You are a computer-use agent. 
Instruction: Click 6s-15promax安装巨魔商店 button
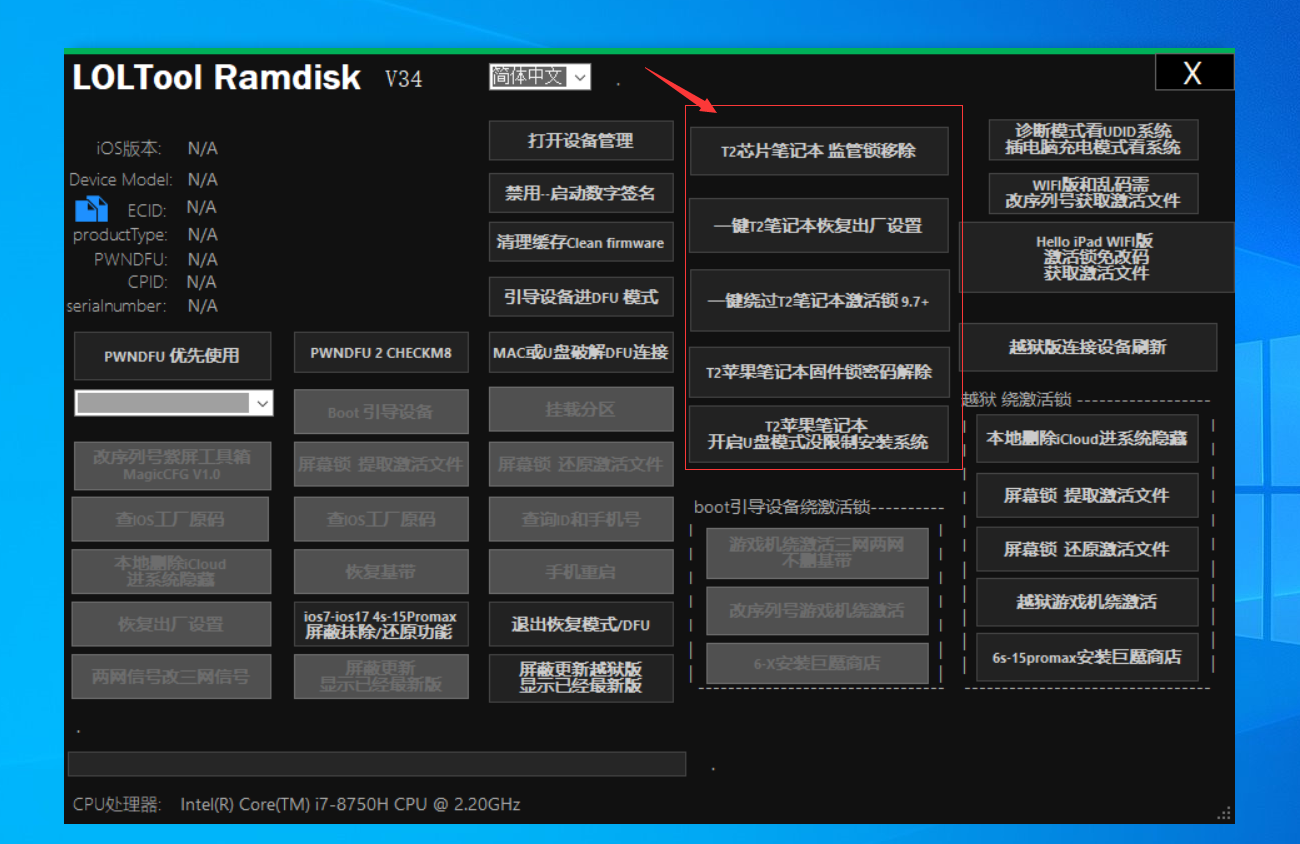click(x=1087, y=657)
